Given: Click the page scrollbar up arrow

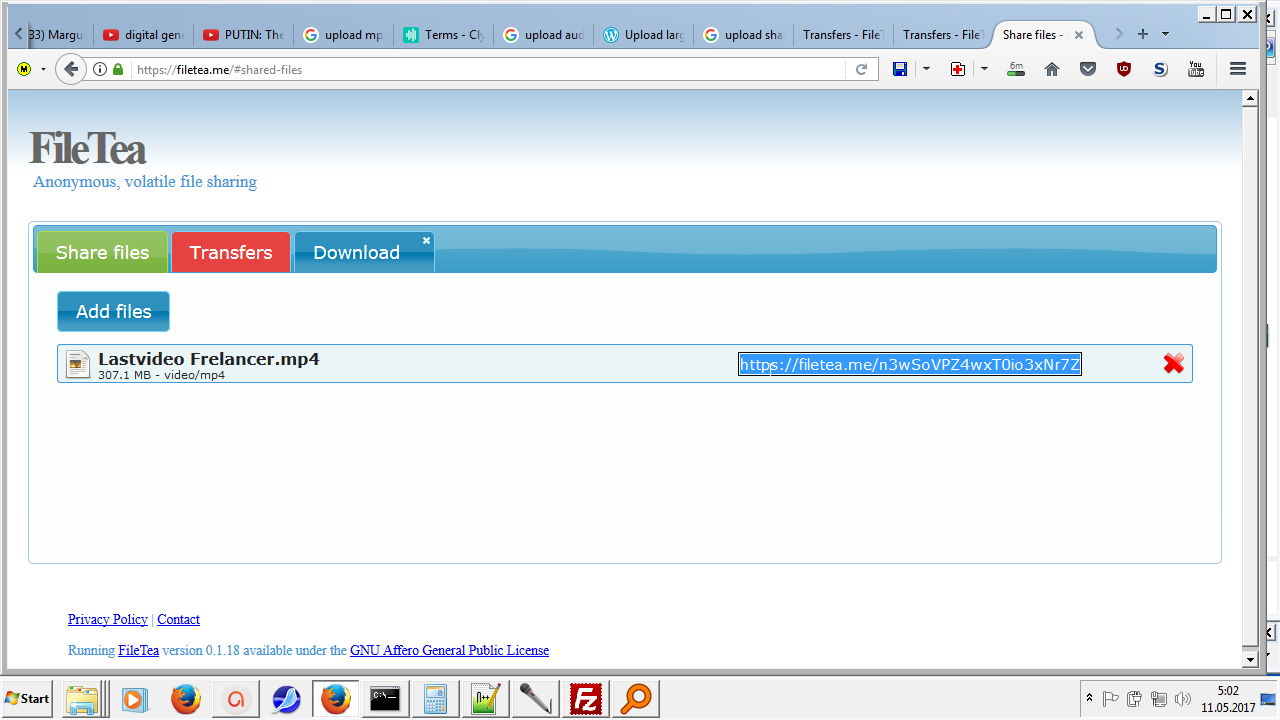Looking at the screenshot, I should pyautogui.click(x=1249, y=98).
